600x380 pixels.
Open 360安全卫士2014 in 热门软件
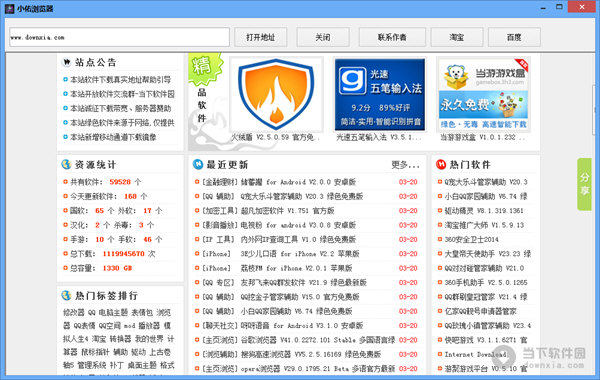471,240
